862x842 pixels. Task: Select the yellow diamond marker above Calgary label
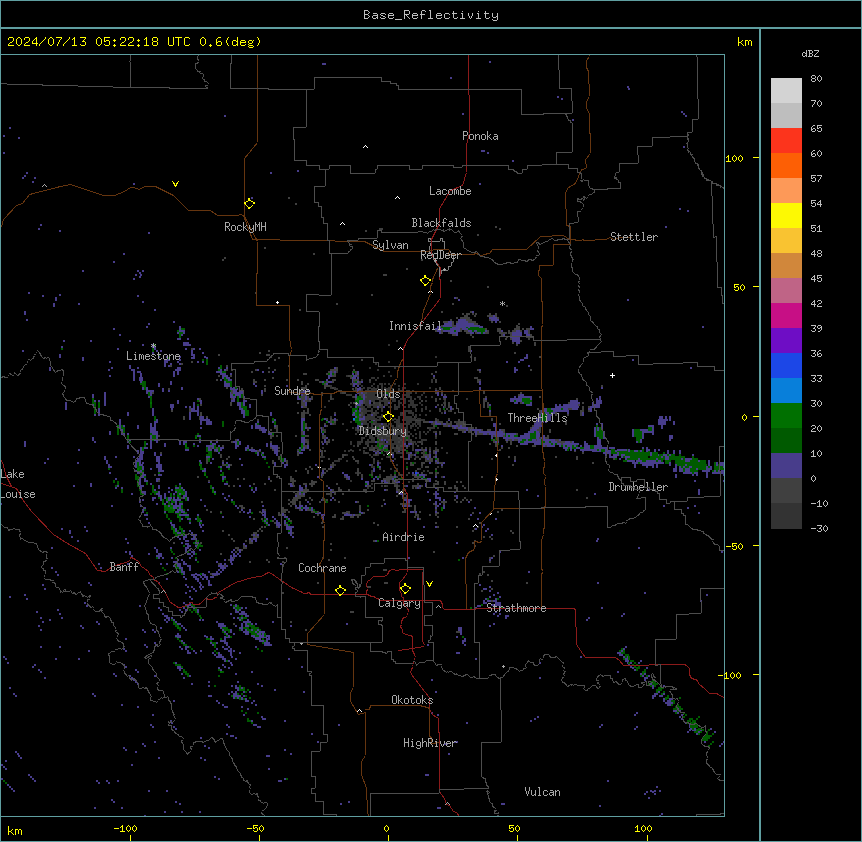pos(405,589)
